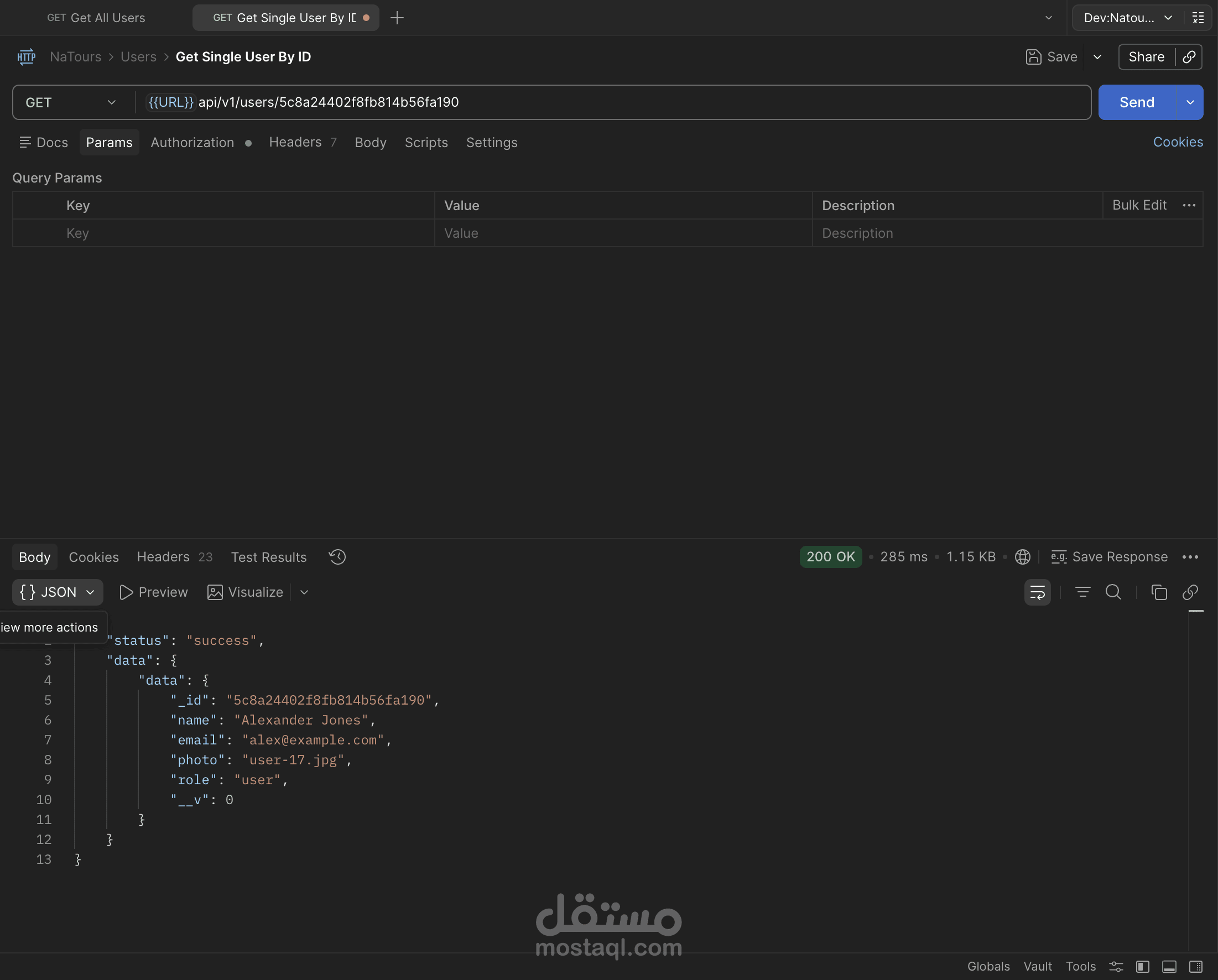Viewport: 1218px width, 980px height.
Task: Open the GET method dropdown
Action: click(x=71, y=102)
